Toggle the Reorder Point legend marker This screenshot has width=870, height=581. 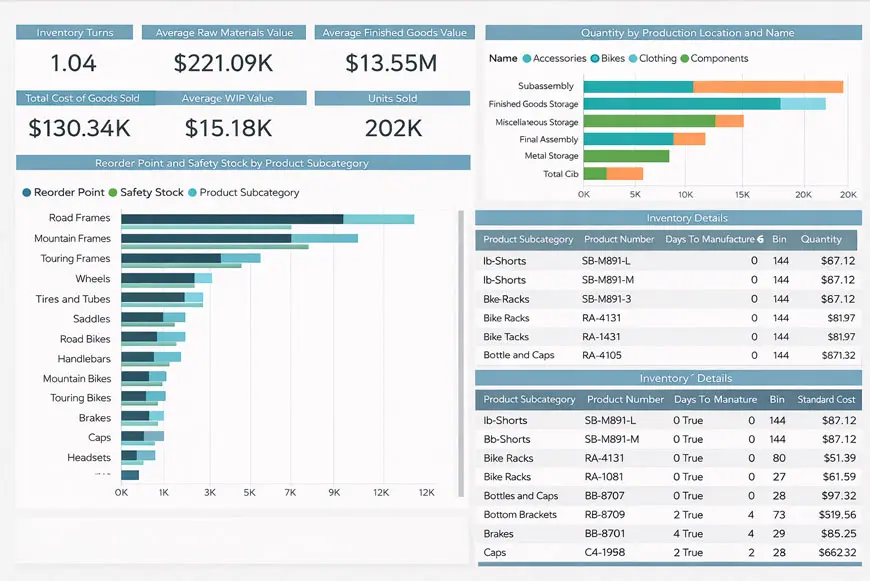click(x=26, y=192)
